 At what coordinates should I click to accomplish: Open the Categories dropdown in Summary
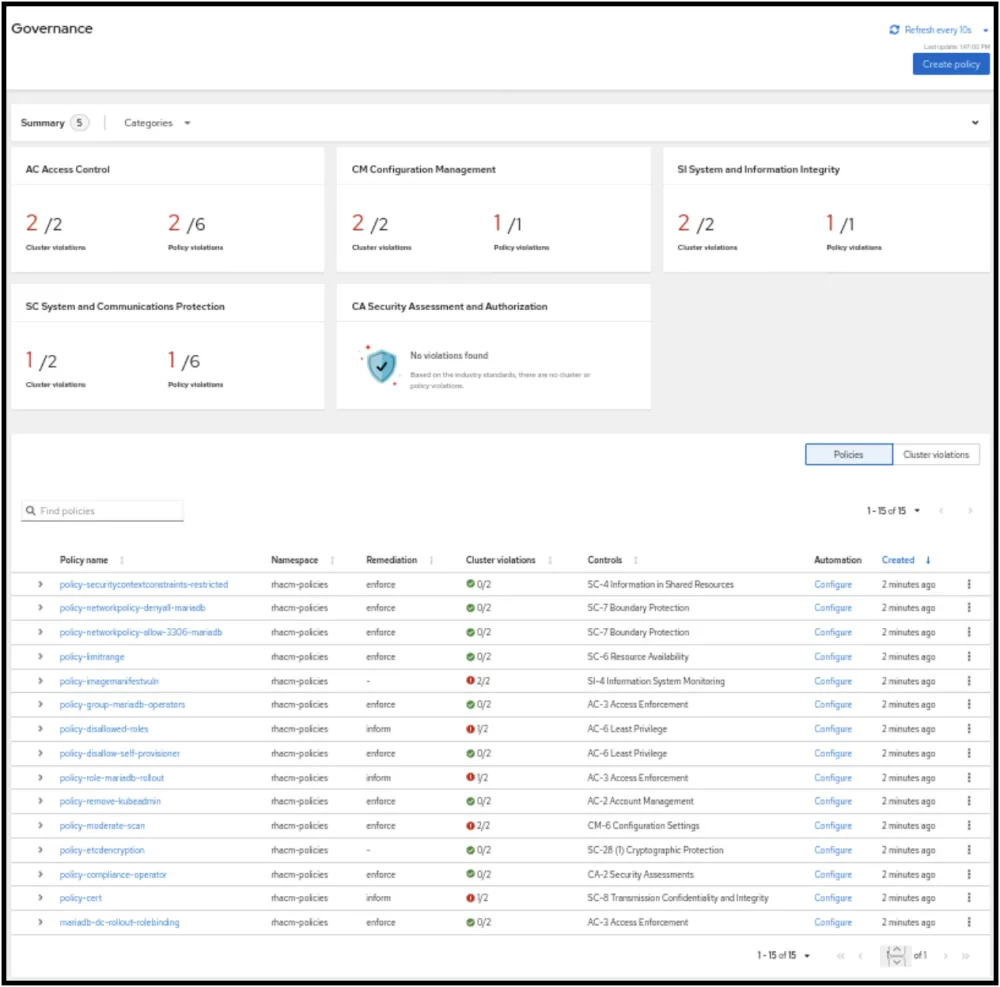[157, 123]
